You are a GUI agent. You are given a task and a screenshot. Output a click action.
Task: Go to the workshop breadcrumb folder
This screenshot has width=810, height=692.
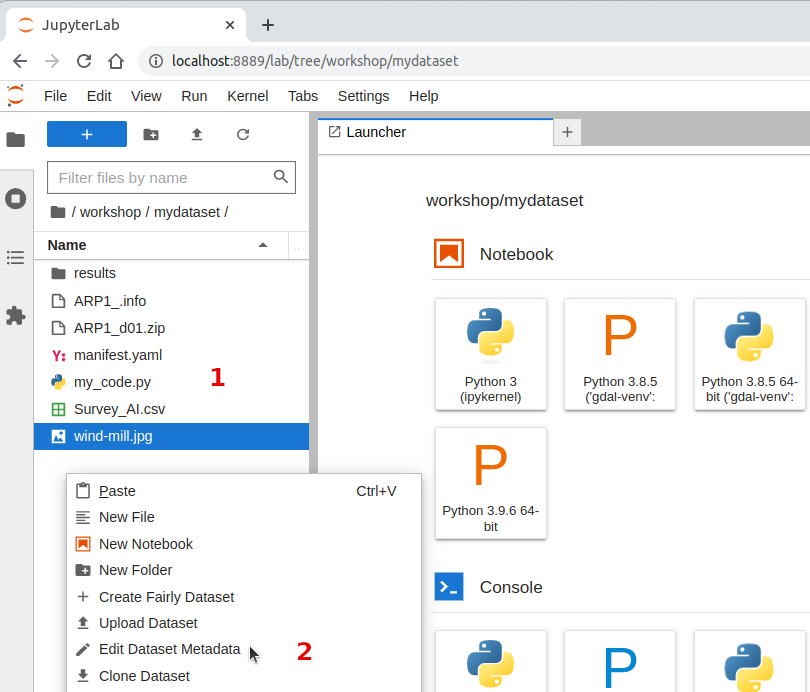[x=110, y=212]
